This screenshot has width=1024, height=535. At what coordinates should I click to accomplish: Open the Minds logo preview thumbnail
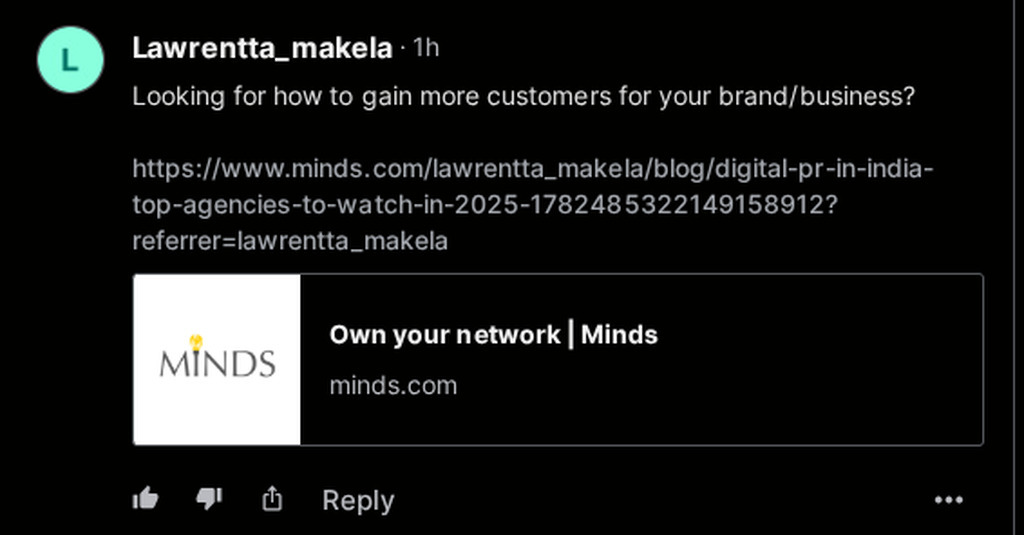click(x=217, y=359)
